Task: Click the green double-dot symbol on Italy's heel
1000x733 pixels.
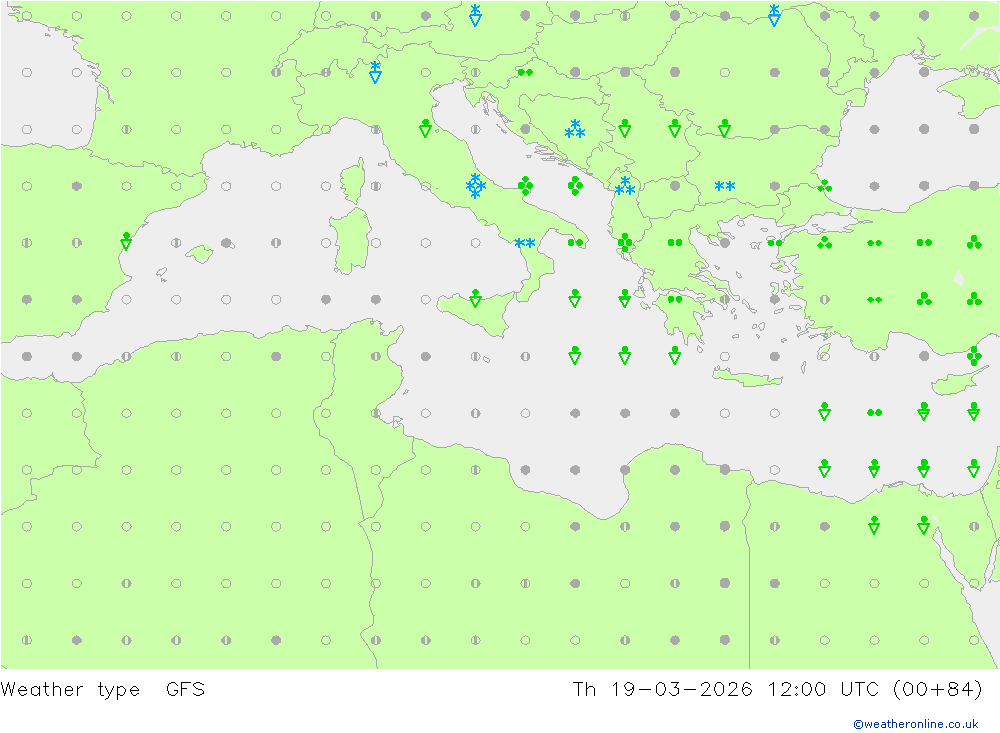Action: (x=575, y=242)
